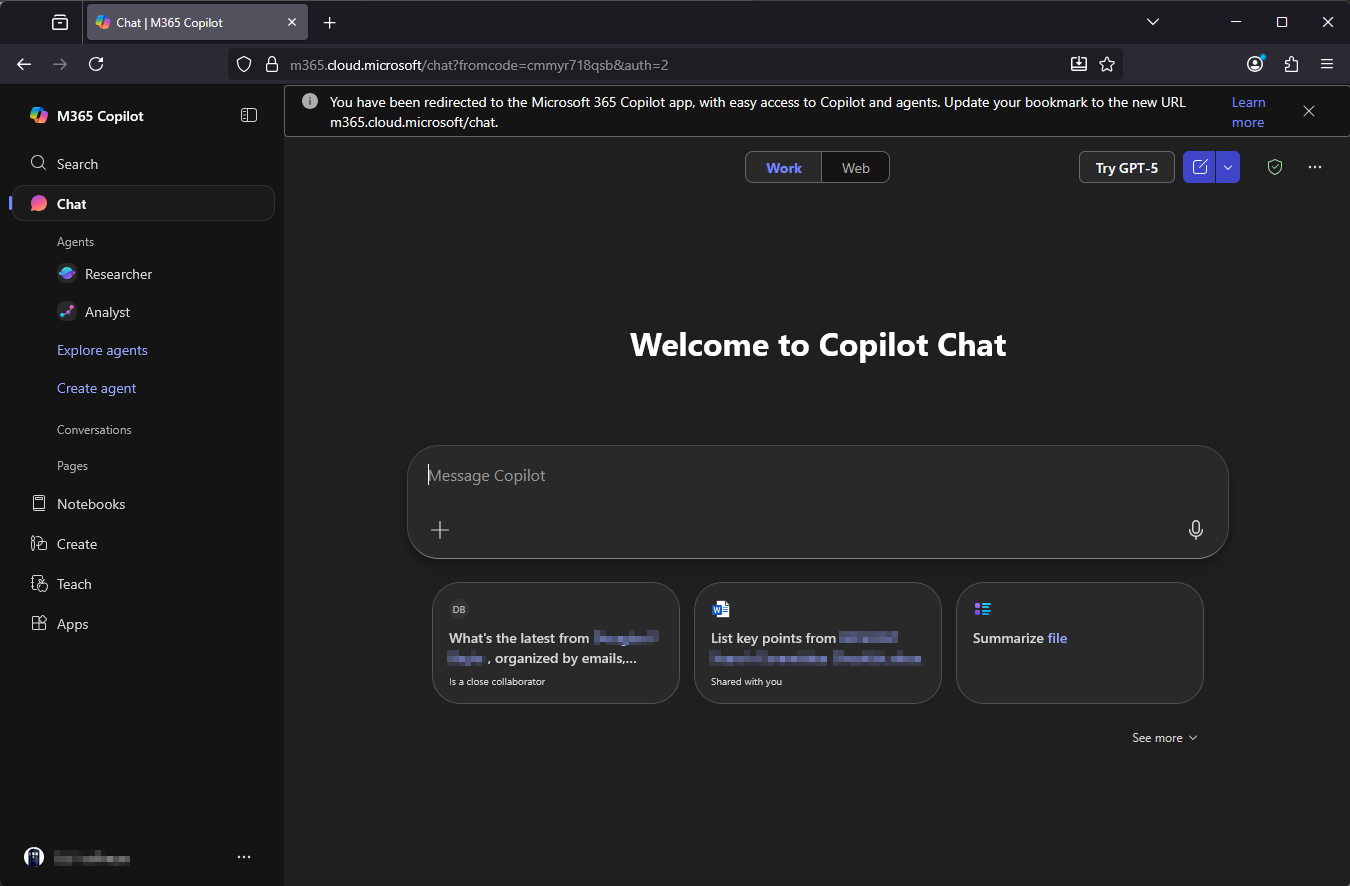The image size is (1350, 886).
Task: Open the browser application menu
Action: (1327, 63)
